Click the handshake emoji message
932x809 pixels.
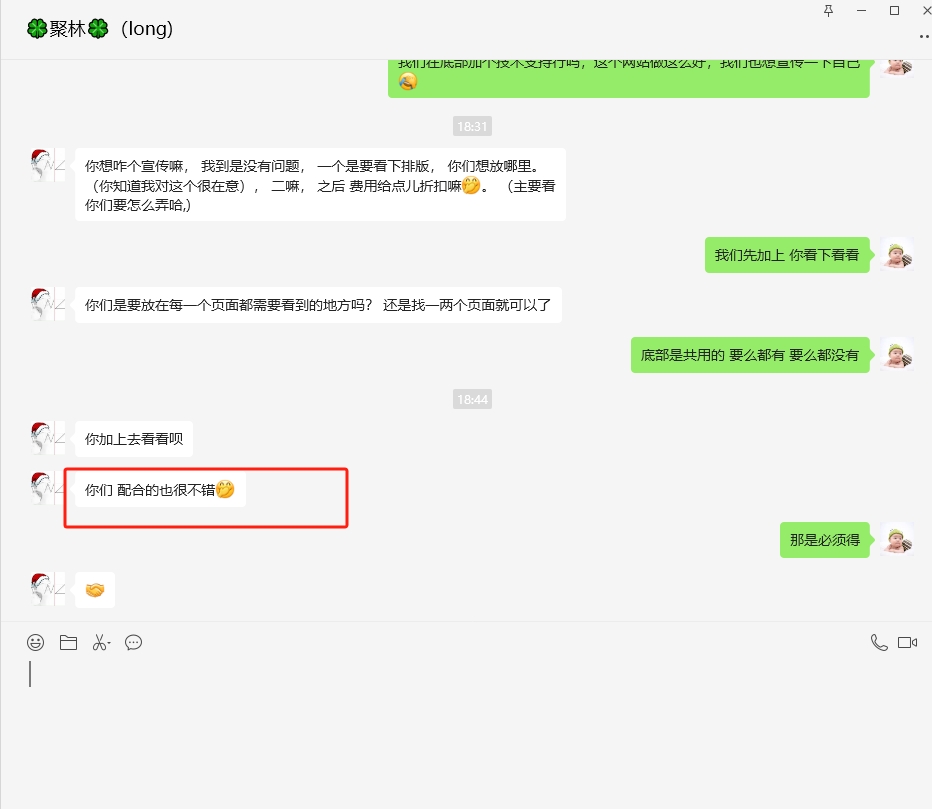click(95, 590)
